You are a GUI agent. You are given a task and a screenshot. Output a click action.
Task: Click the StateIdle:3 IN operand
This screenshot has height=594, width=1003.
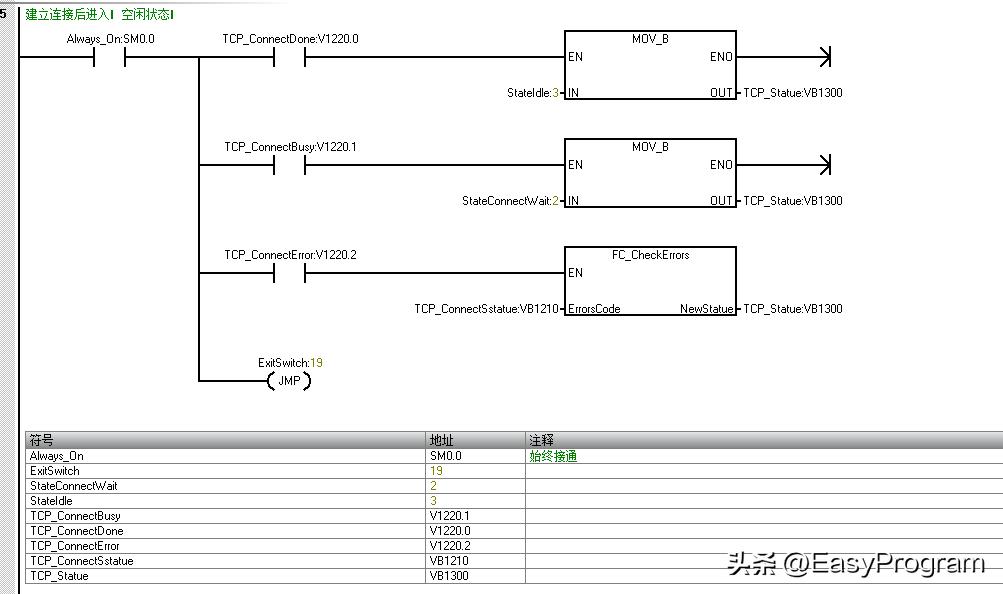coord(532,93)
